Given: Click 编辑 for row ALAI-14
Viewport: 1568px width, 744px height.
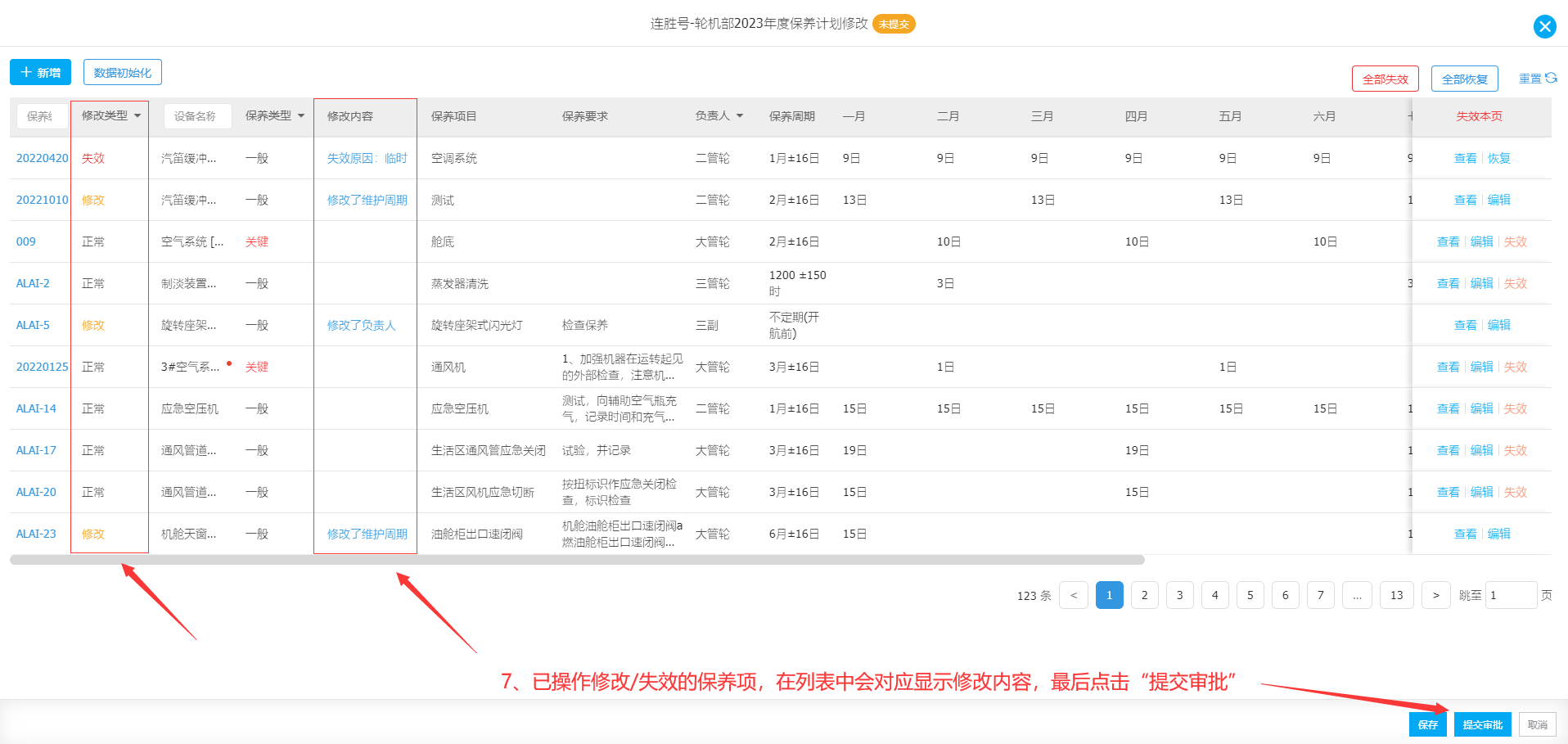Looking at the screenshot, I should (x=1481, y=408).
